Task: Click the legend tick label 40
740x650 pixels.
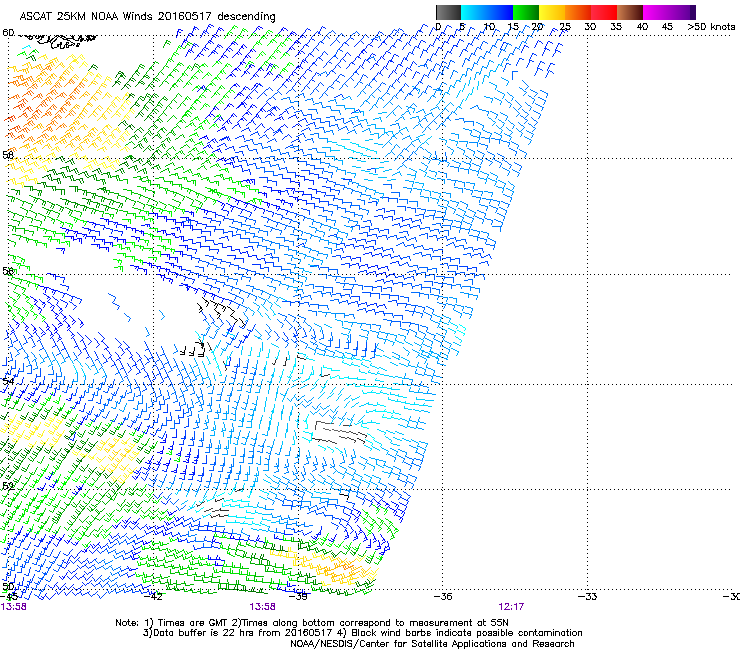Action: pos(642,26)
